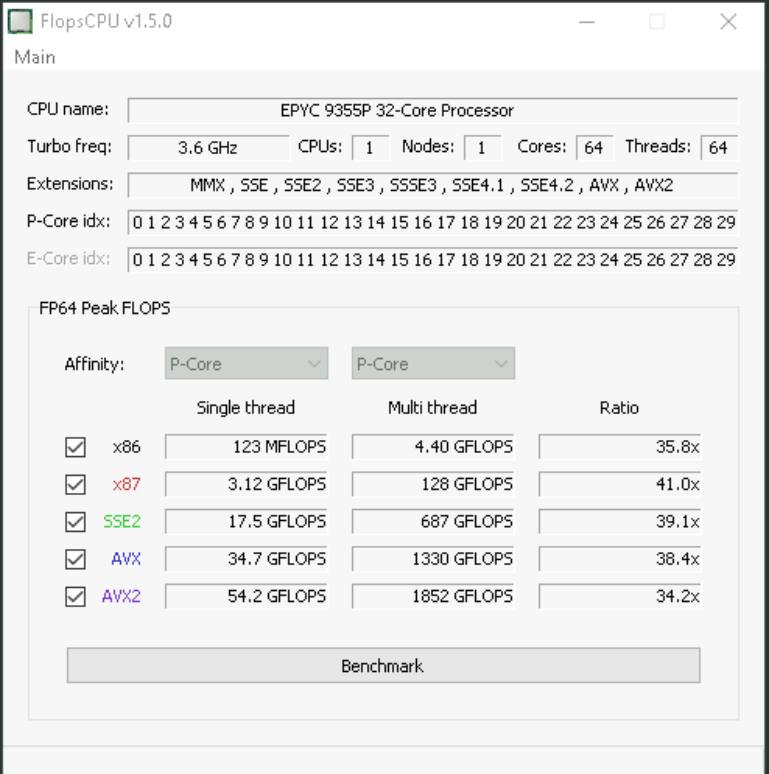The height and width of the screenshot is (774, 769).
Task: Click the x87 ratio 41.0x value
Action: tap(620, 484)
